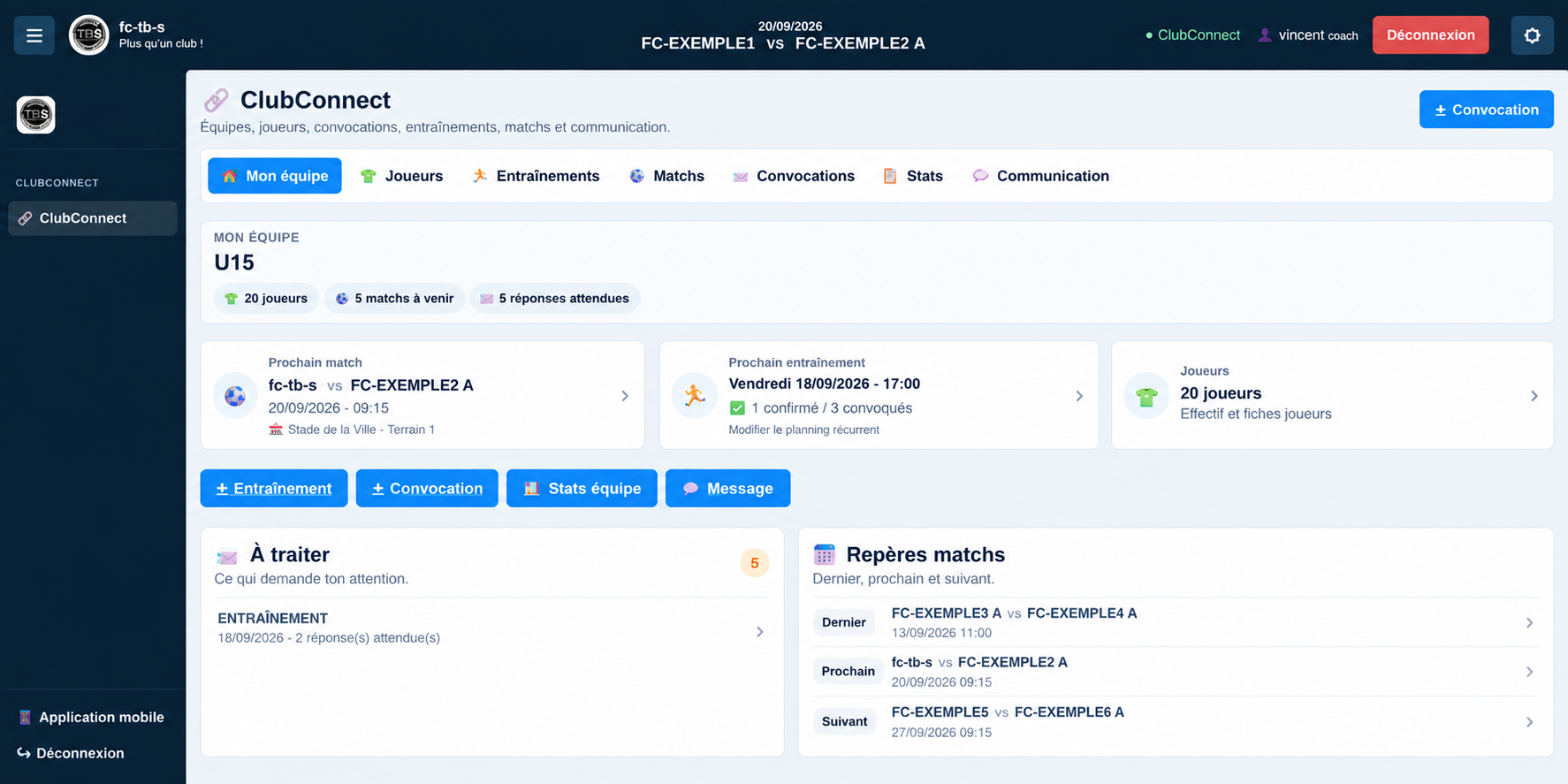Screen dimensions: 1568x784
Task: Click the stadium icon beside Stade de la Ville
Action: click(x=276, y=430)
